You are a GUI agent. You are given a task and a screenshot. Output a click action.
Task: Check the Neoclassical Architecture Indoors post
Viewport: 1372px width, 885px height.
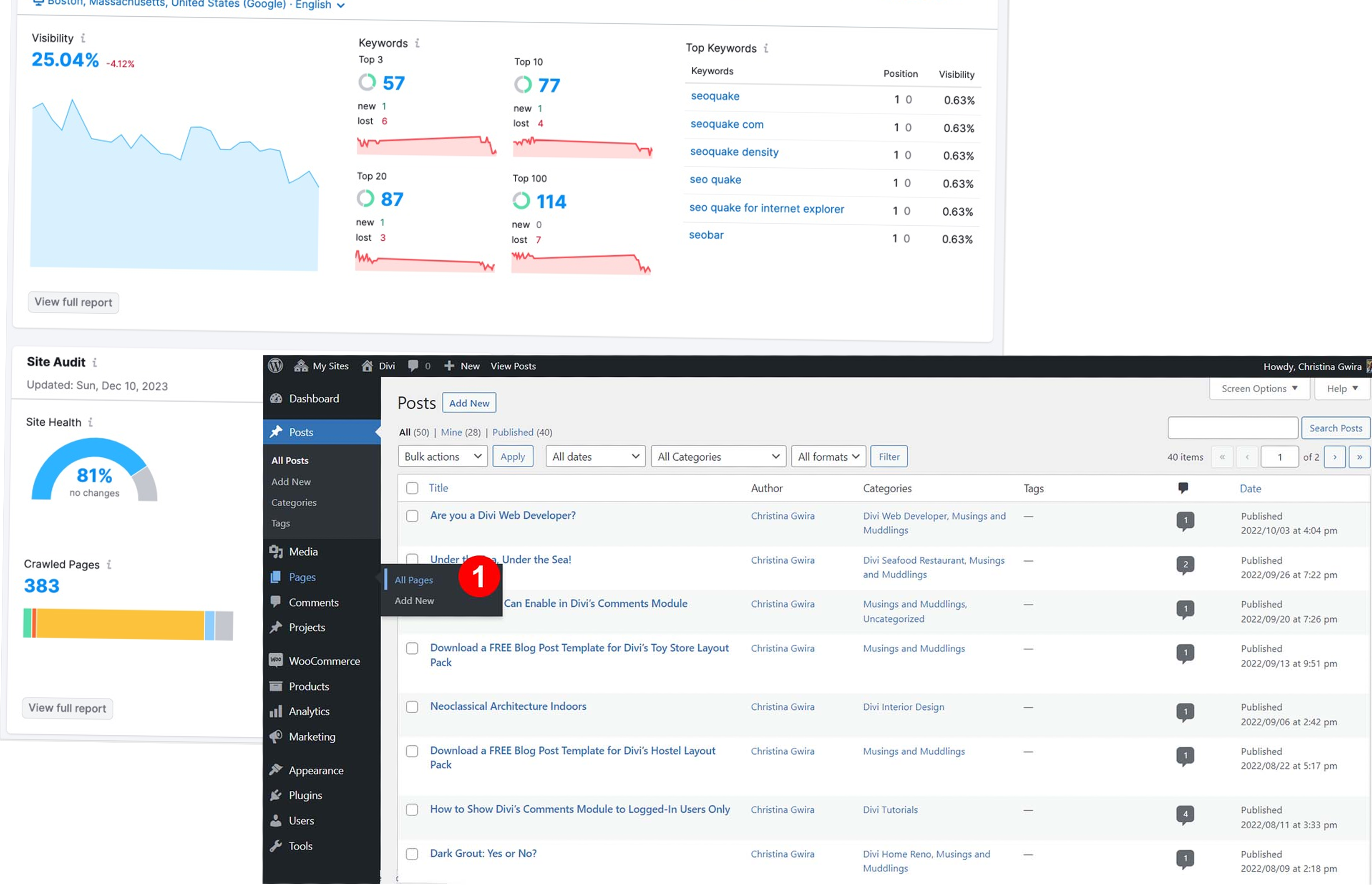click(412, 707)
